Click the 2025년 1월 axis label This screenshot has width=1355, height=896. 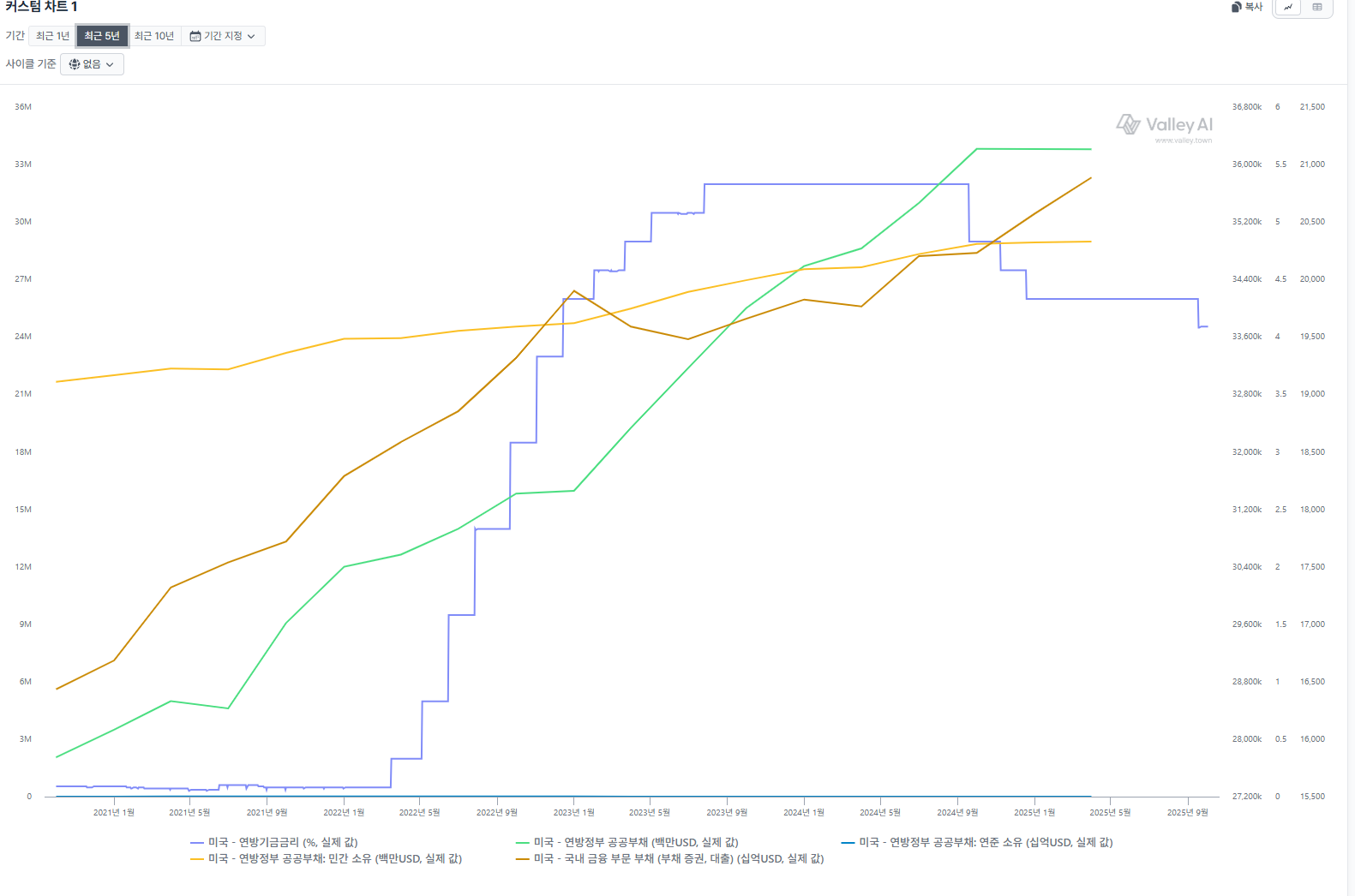(x=1034, y=812)
